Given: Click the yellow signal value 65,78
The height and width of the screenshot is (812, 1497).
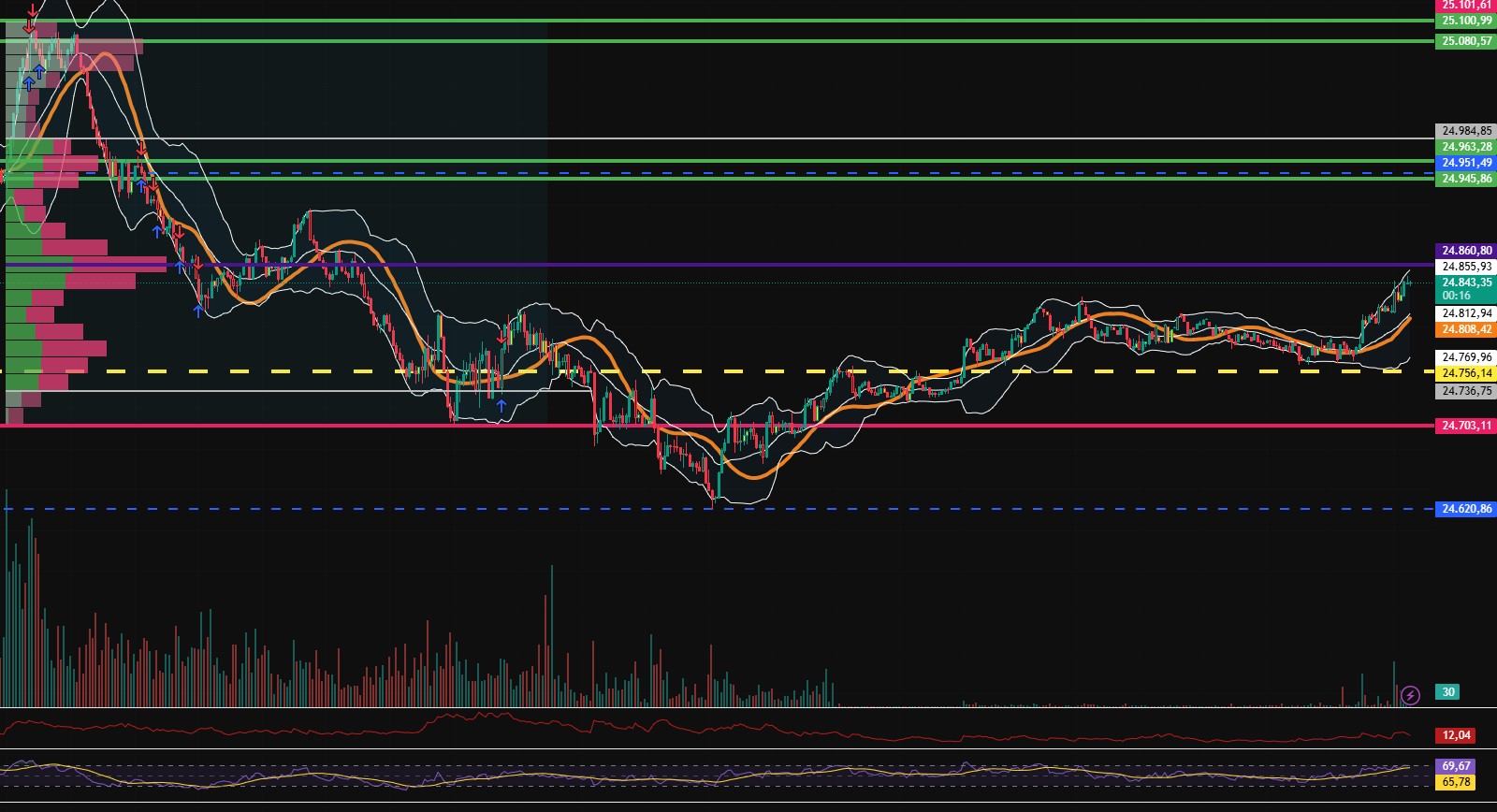Looking at the screenshot, I should point(1455,782).
